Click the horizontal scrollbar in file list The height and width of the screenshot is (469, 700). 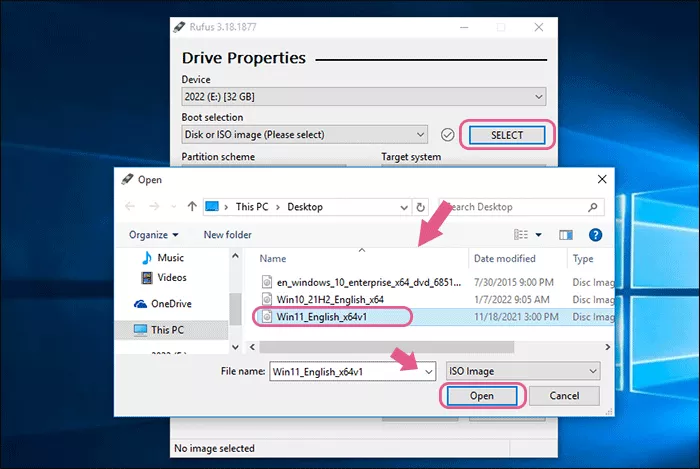pos(387,347)
